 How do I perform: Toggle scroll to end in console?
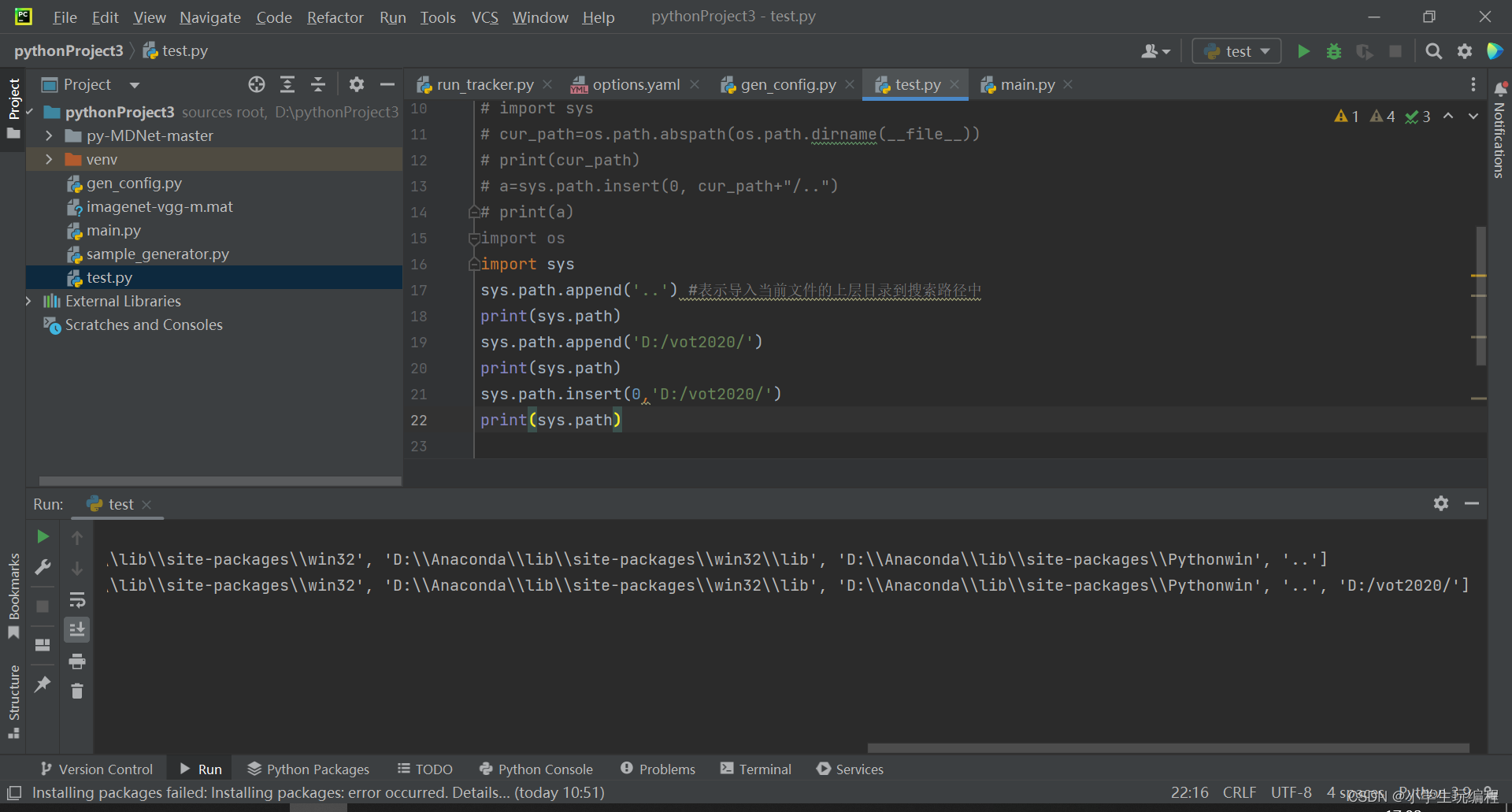coord(77,629)
